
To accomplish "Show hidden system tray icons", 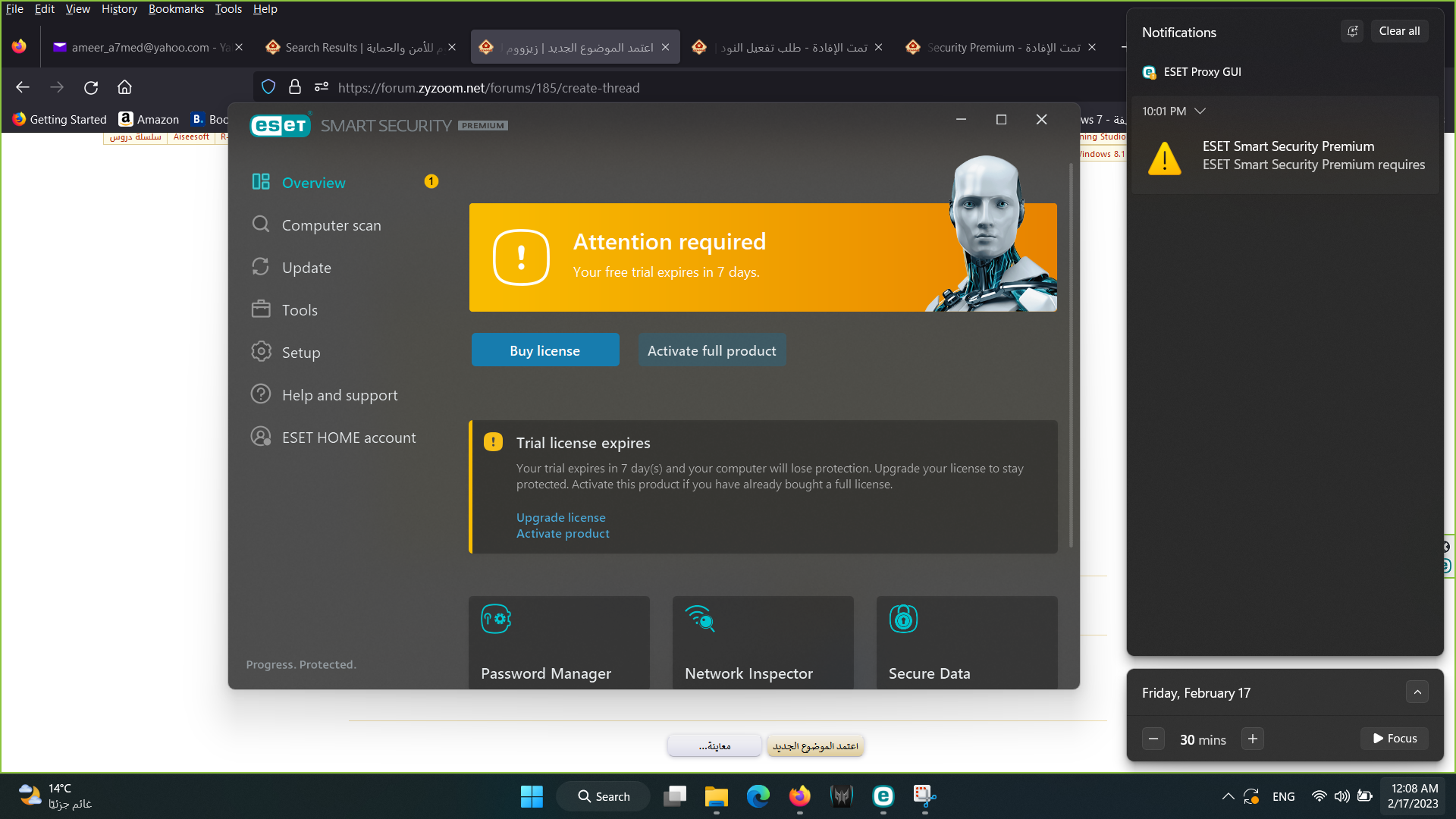I will pos(1228,796).
